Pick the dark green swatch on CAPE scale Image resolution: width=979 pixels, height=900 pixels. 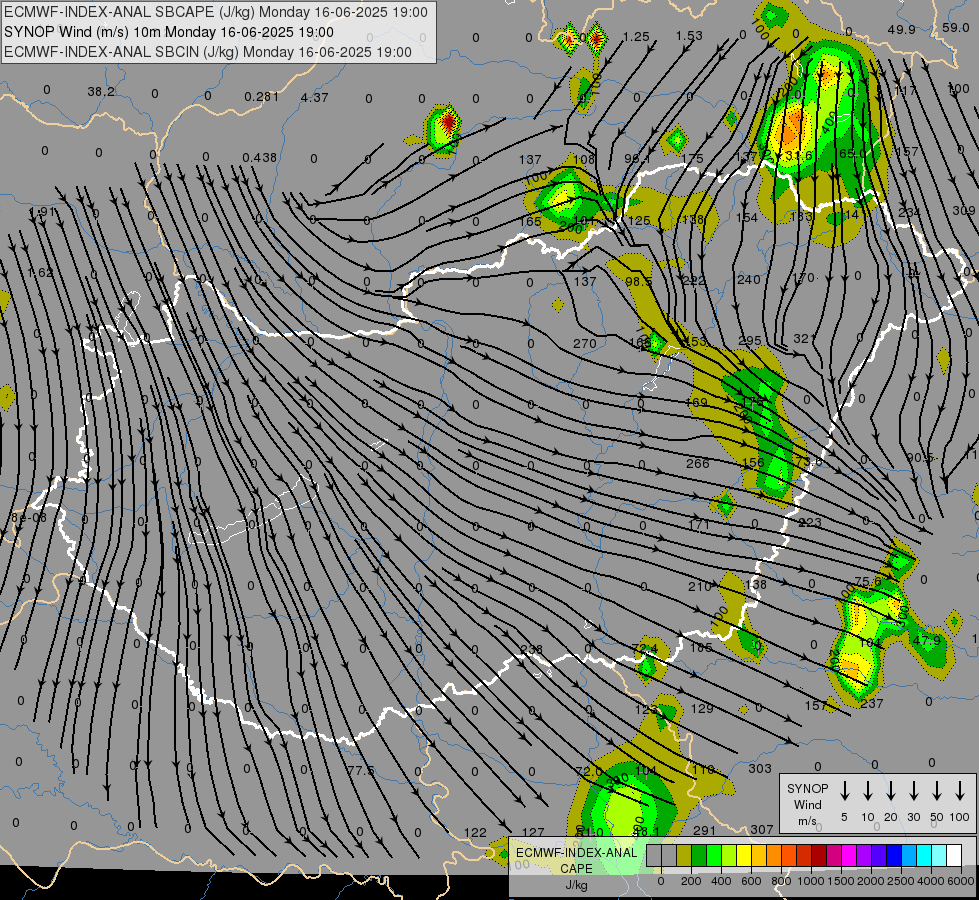[x=699, y=856]
